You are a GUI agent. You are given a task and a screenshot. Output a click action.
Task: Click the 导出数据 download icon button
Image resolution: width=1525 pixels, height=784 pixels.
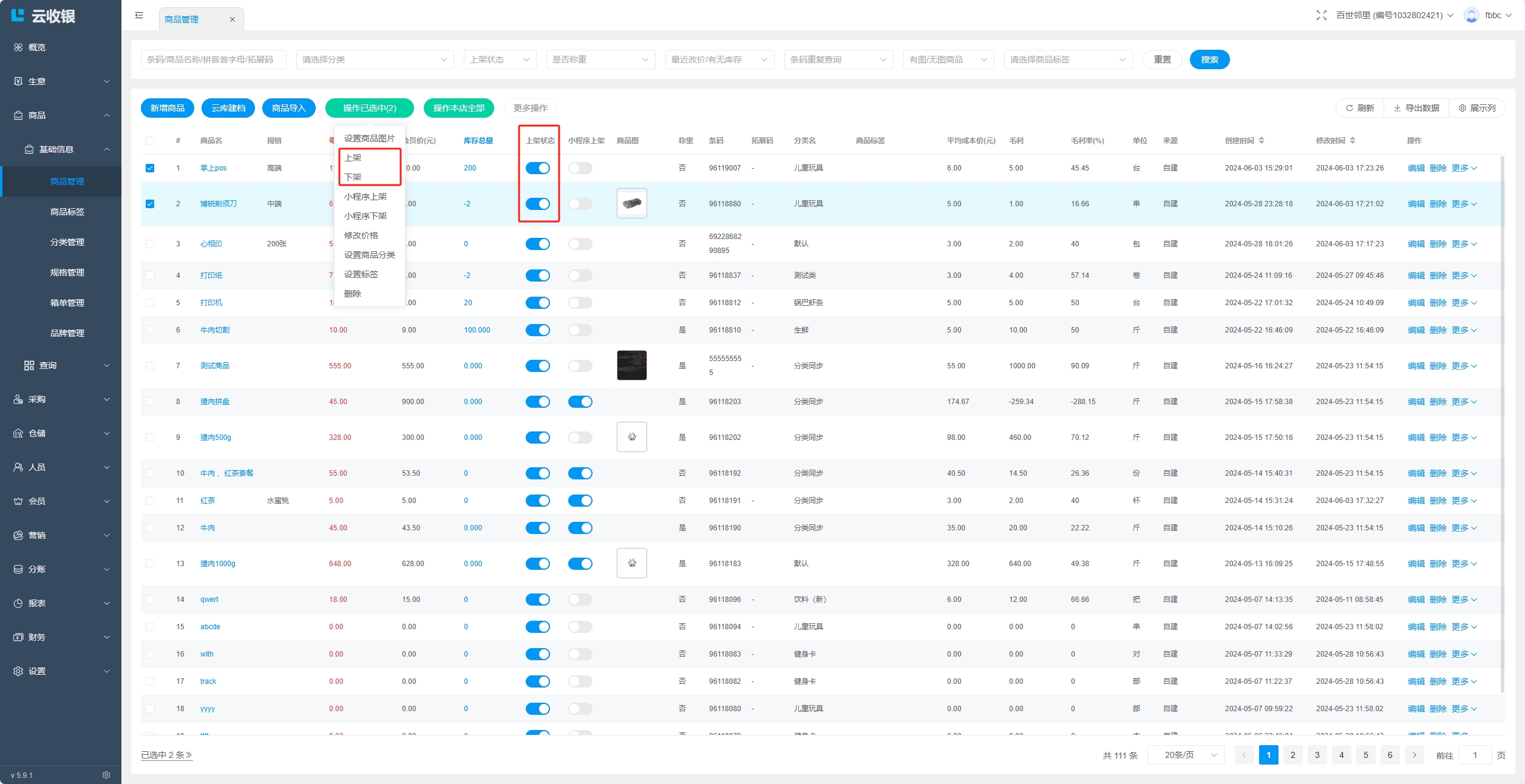pyautogui.click(x=1416, y=108)
